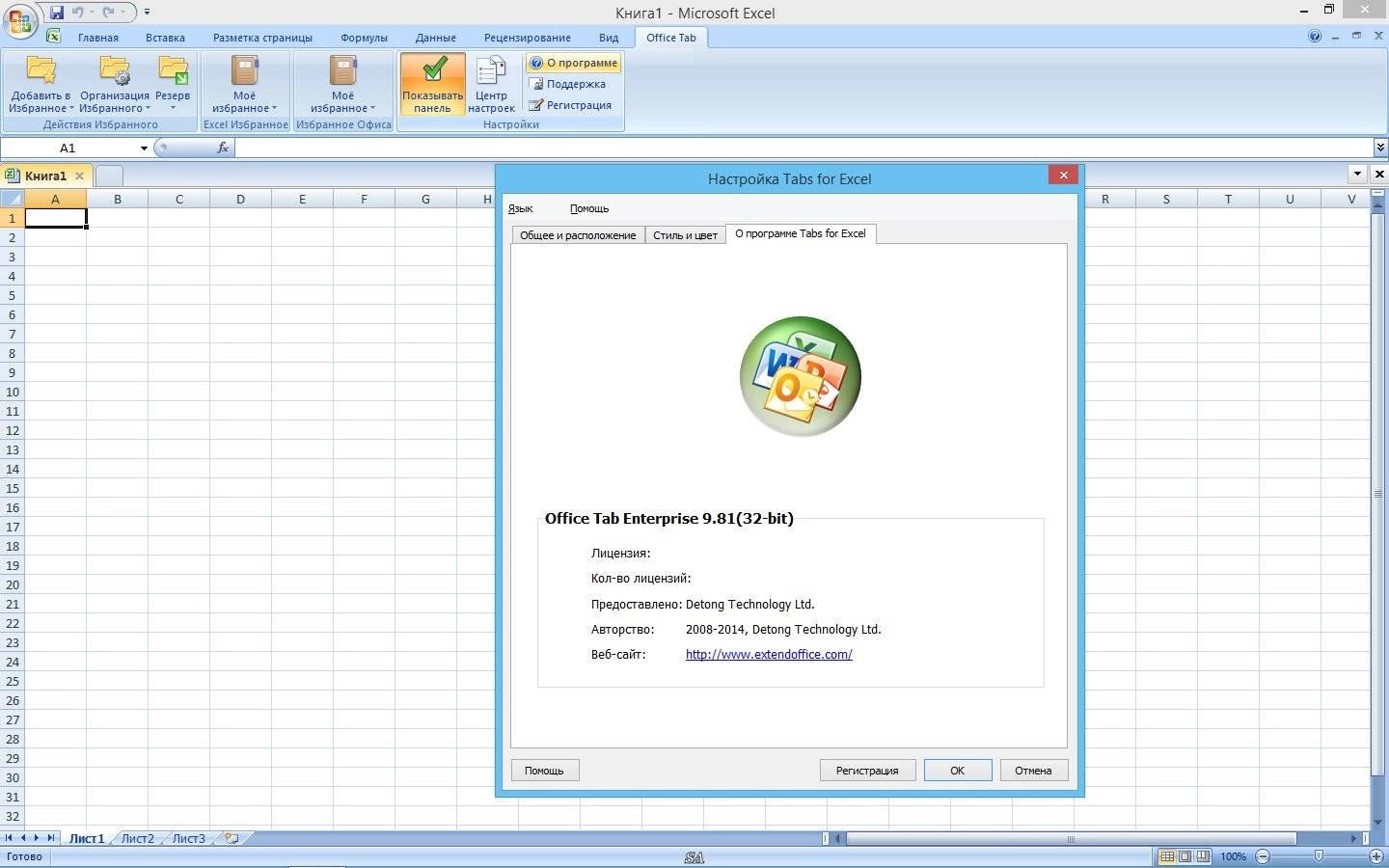Switch to Стиль и цвет tab
The height and width of the screenshot is (868, 1389).
click(x=685, y=235)
